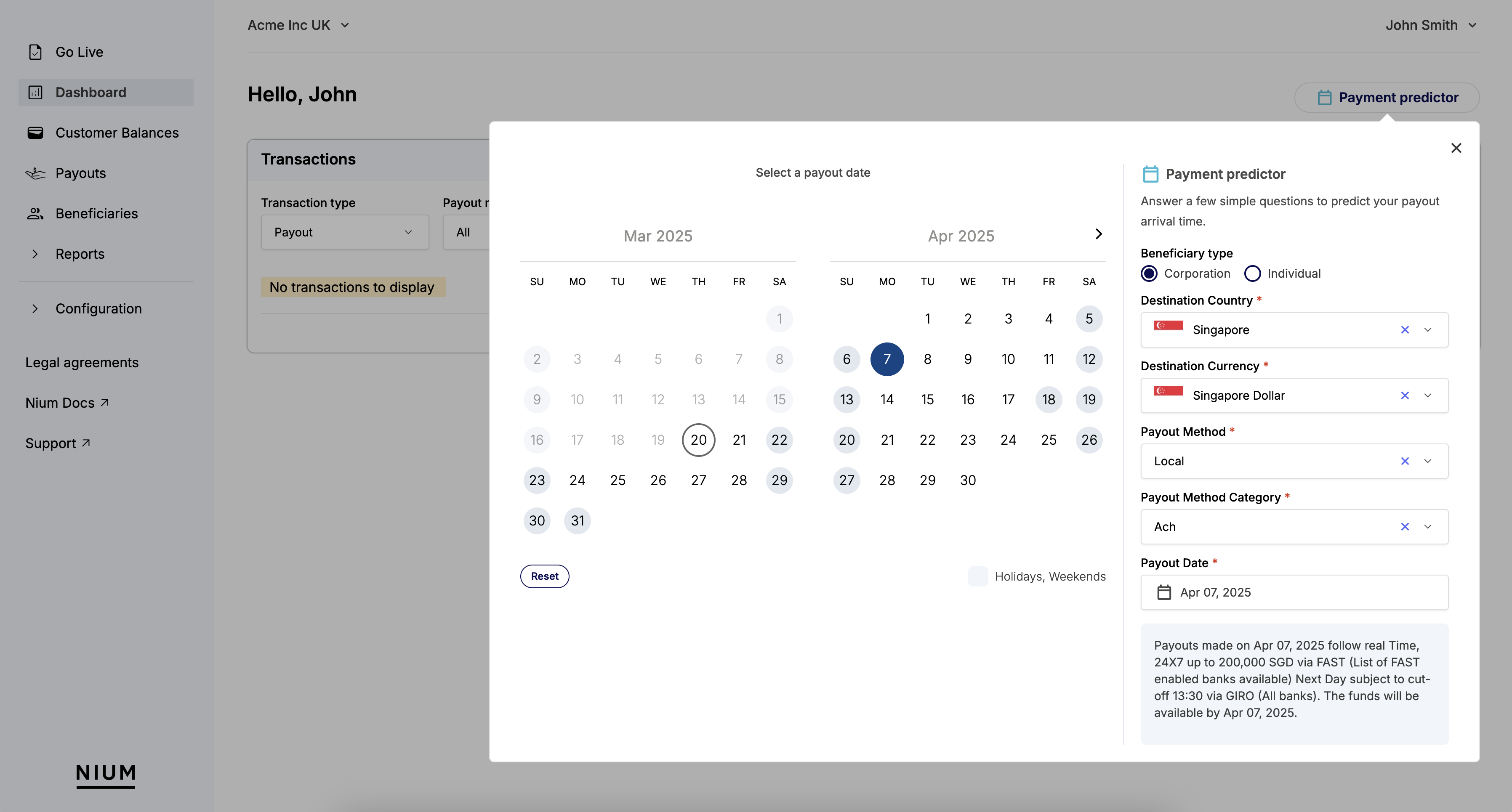This screenshot has height=812, width=1512.
Task: Clear the Ach payout method category
Action: pyautogui.click(x=1405, y=526)
